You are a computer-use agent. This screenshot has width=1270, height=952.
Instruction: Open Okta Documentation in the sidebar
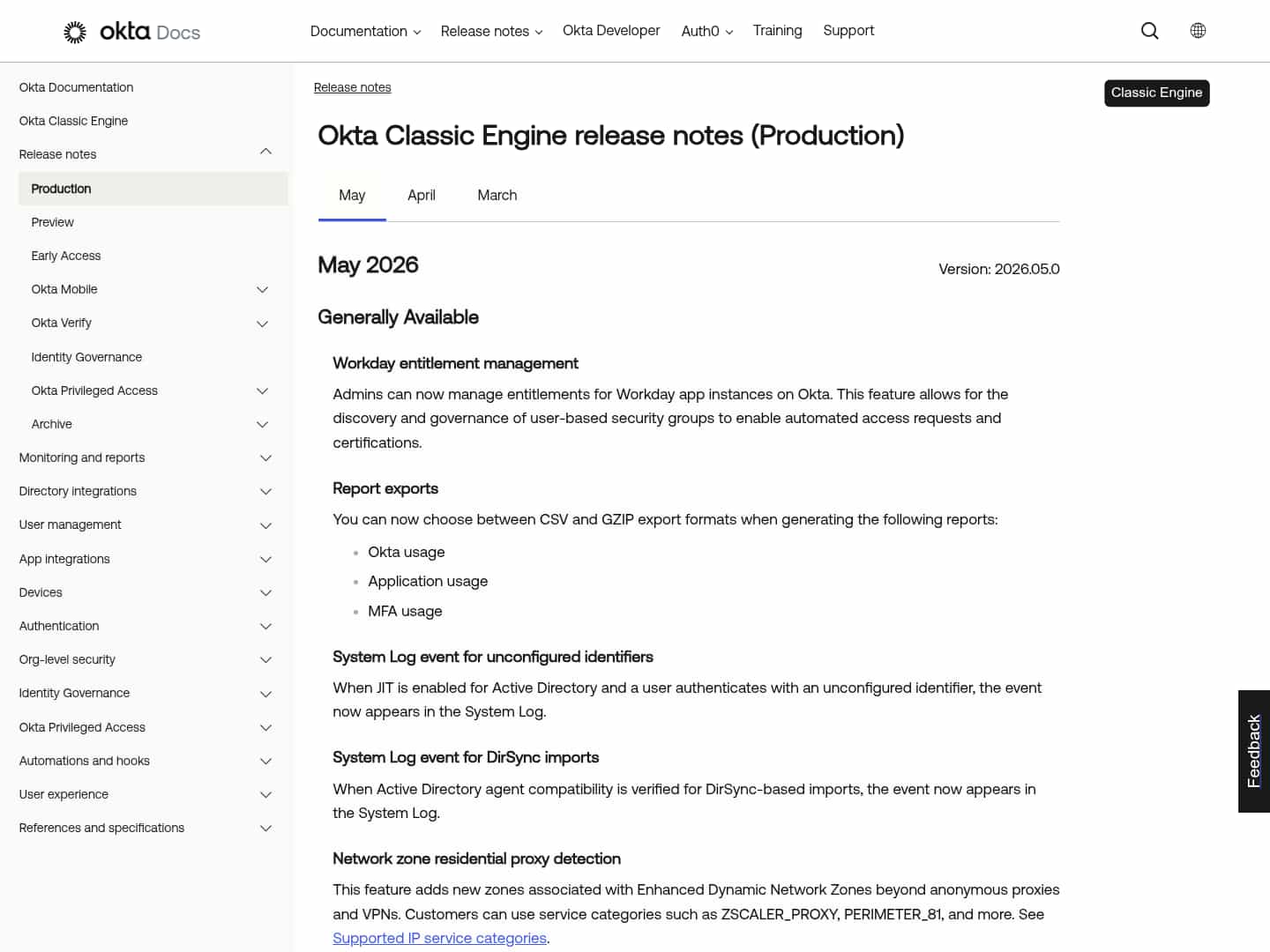click(x=76, y=87)
